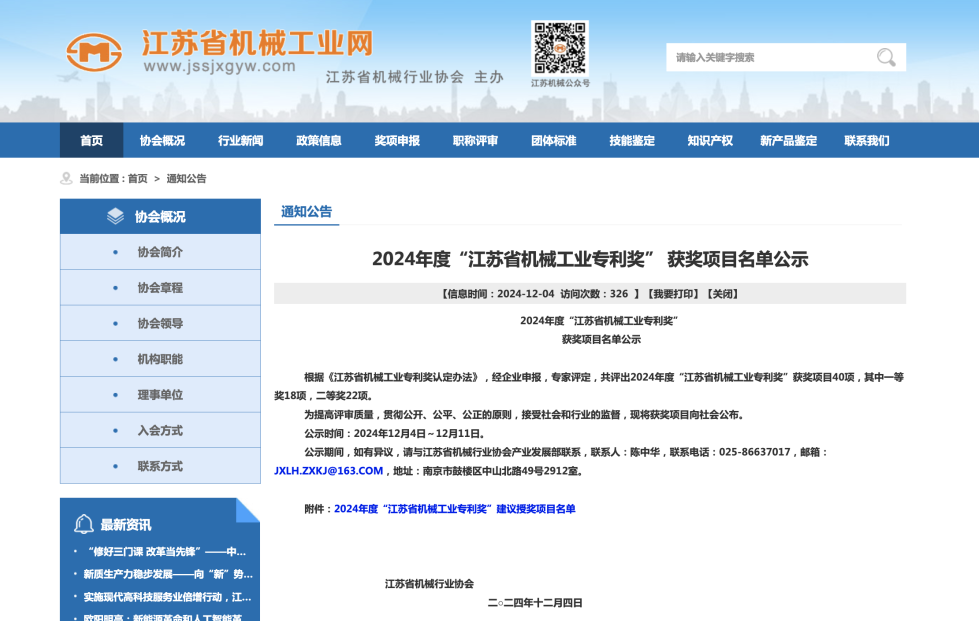Click the search magnifier icon

point(885,57)
